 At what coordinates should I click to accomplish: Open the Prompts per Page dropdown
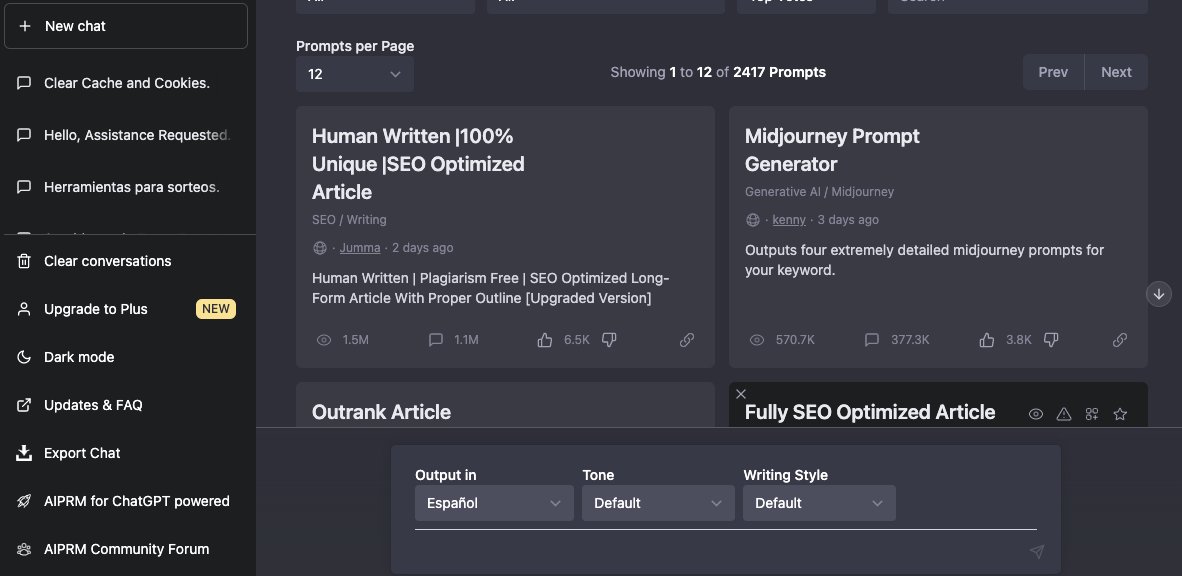pos(354,74)
